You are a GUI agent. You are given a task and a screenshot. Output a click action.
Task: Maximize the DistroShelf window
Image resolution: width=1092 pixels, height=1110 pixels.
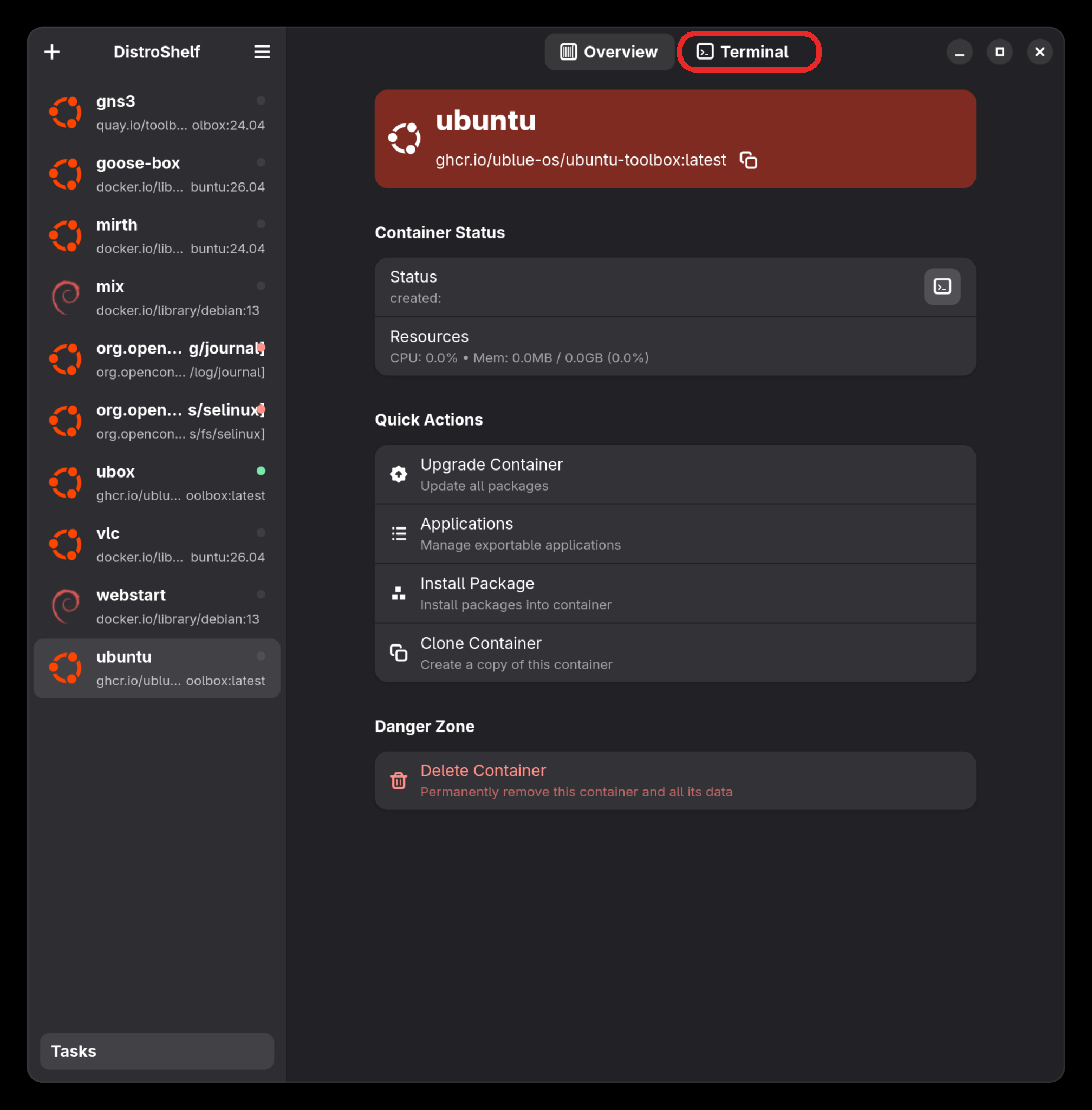click(x=1000, y=51)
